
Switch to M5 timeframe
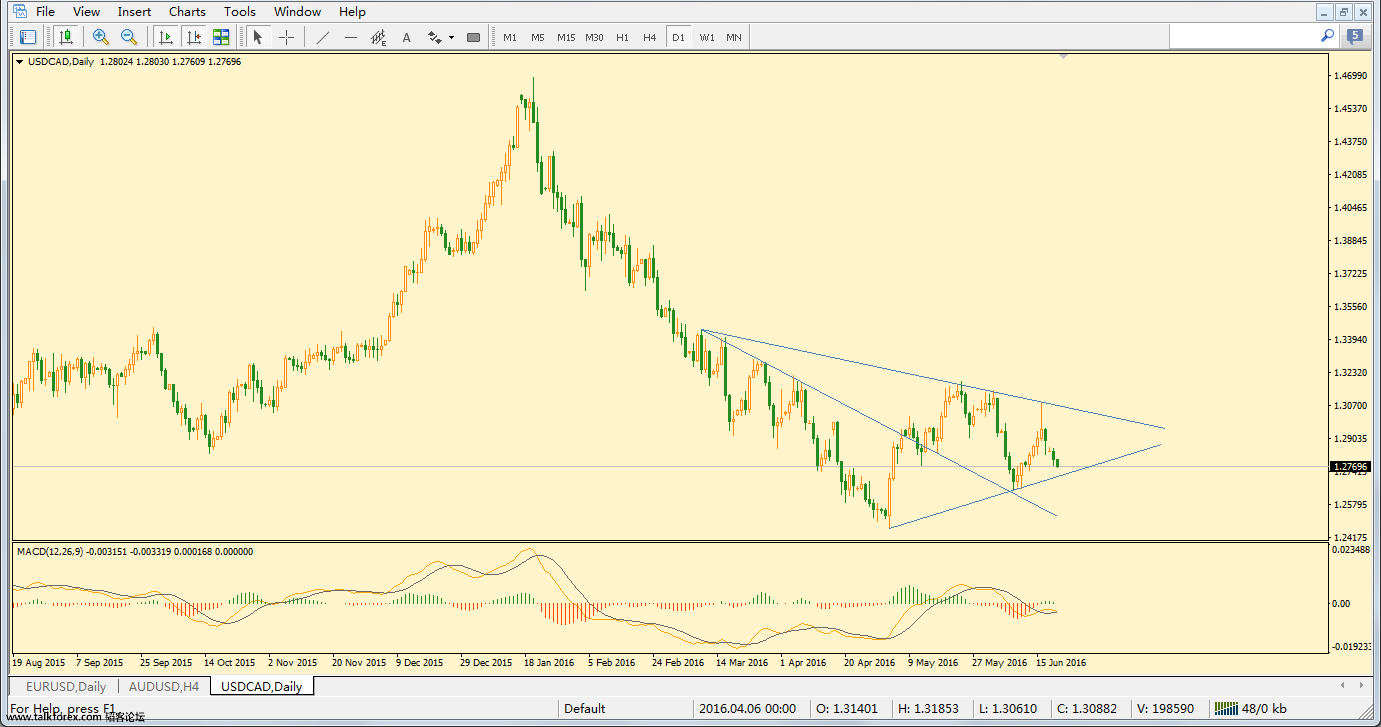coord(538,37)
